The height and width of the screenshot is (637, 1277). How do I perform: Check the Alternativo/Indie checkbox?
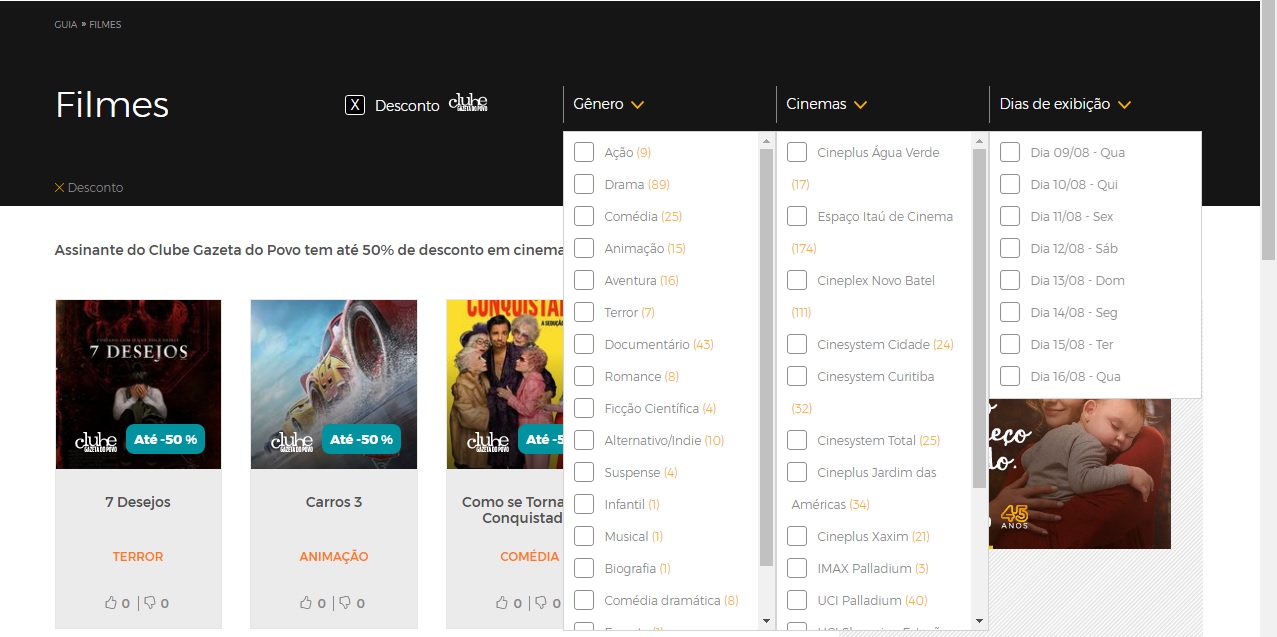tap(584, 440)
